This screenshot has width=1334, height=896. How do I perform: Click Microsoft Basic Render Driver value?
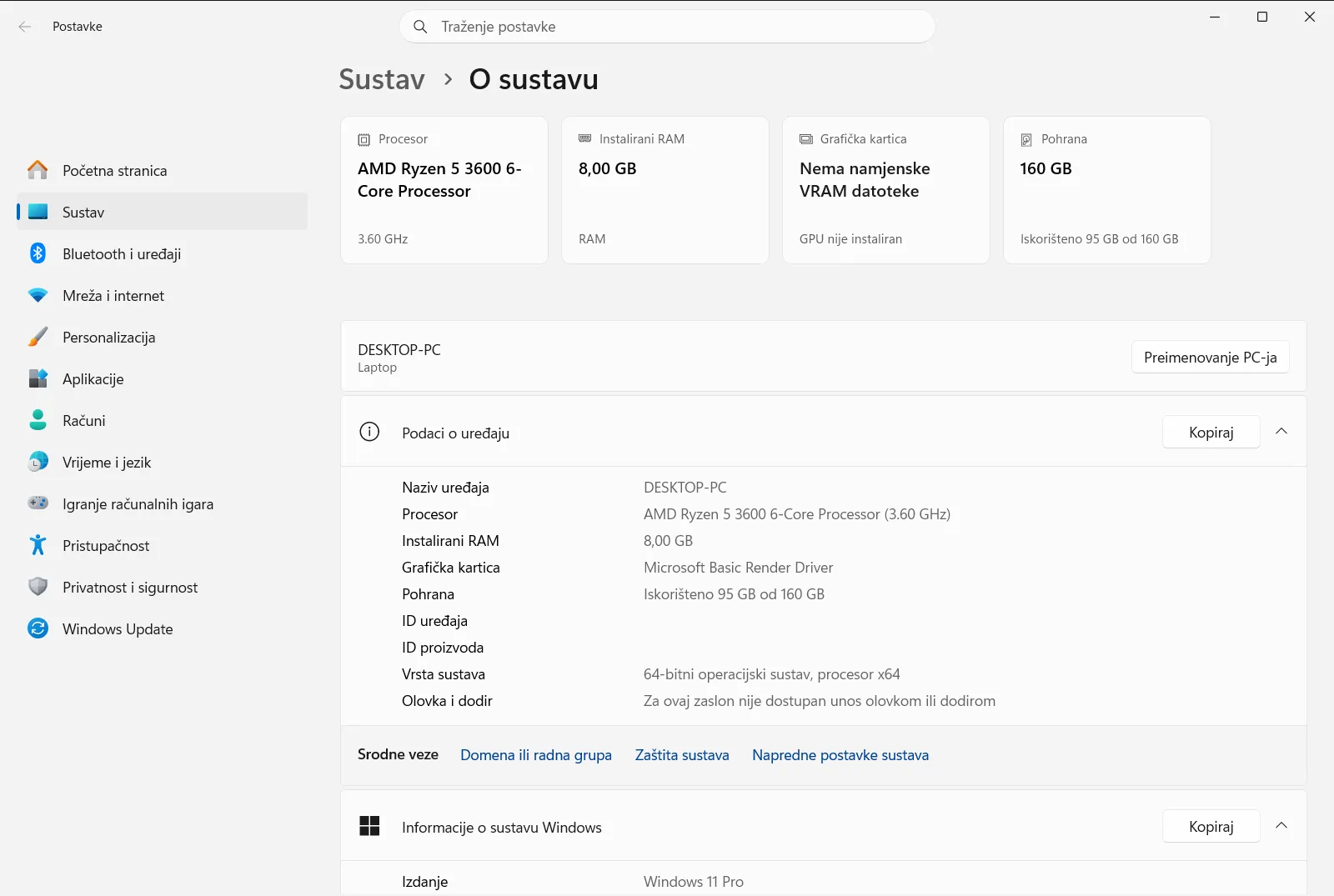coord(738,568)
